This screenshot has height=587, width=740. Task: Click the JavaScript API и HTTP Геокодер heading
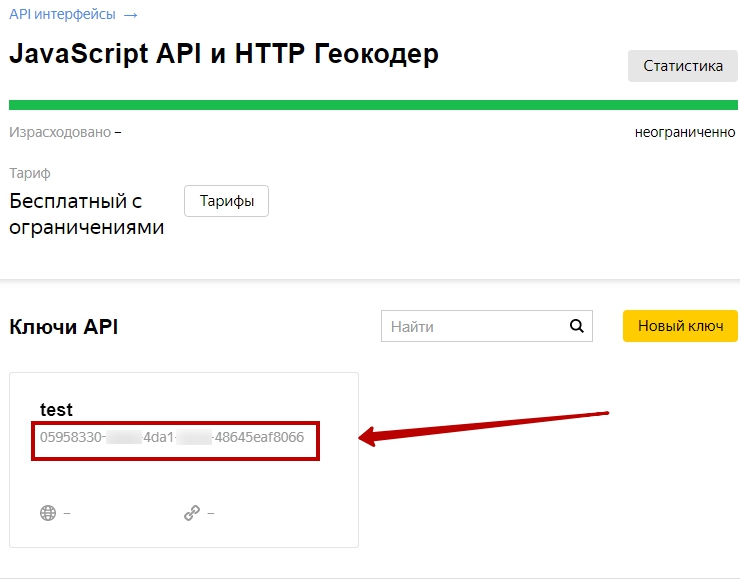[x=224, y=54]
